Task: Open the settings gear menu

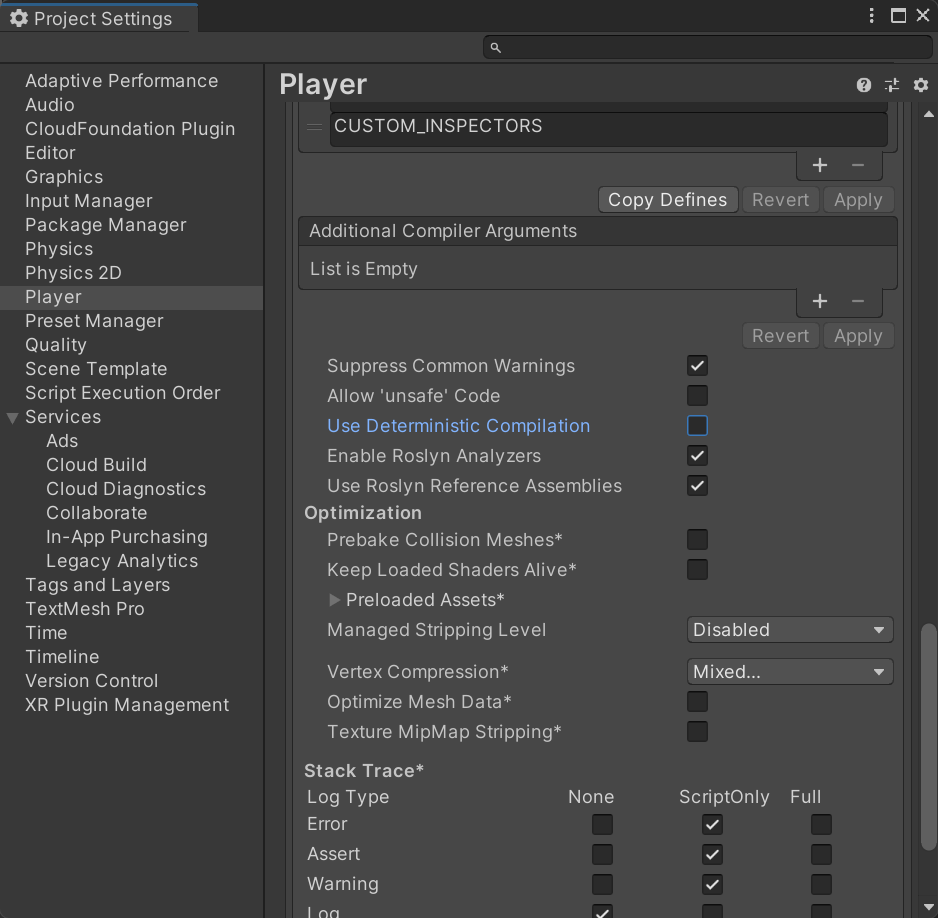Action: click(920, 85)
